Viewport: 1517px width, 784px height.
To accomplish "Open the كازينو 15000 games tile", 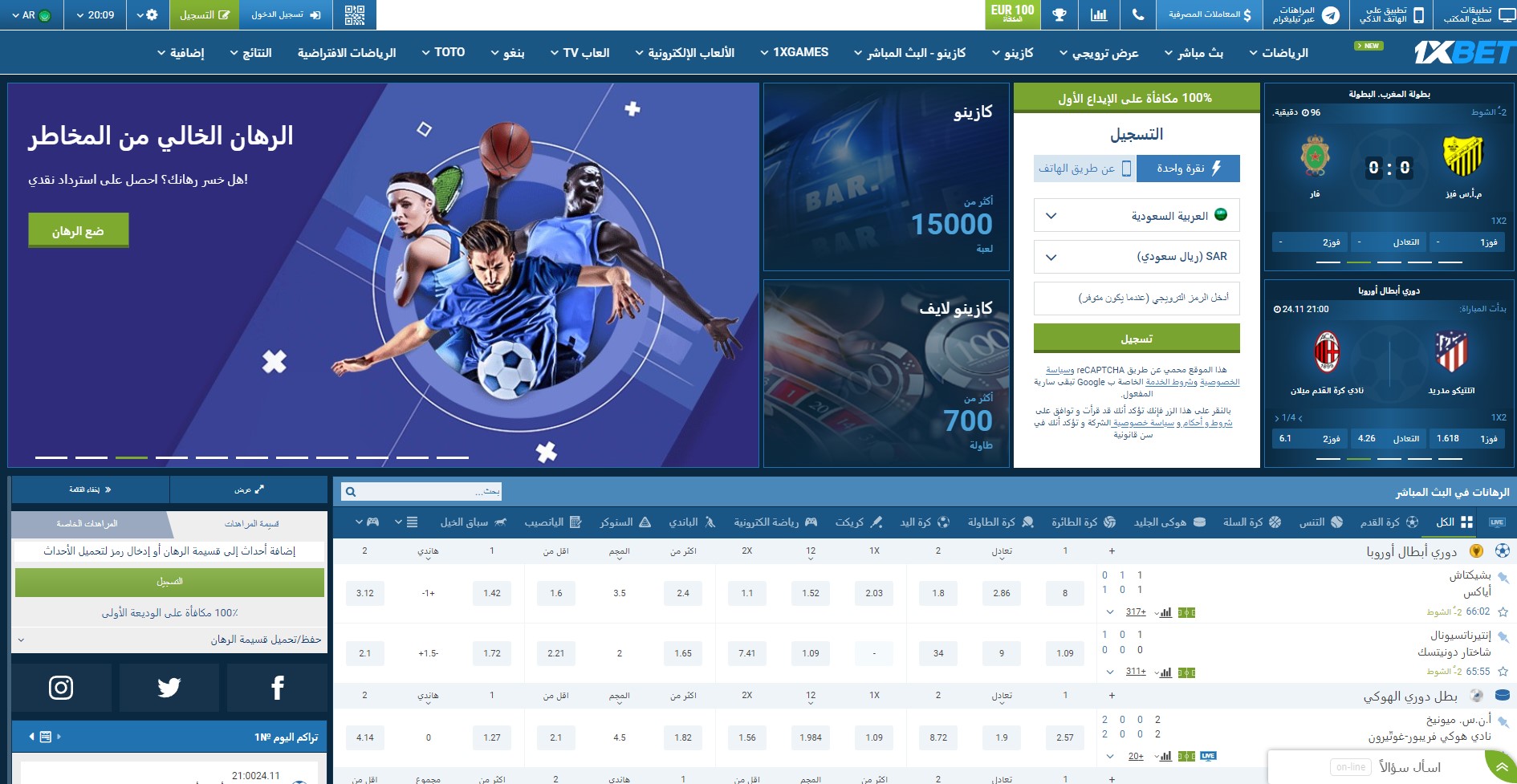I will point(886,177).
